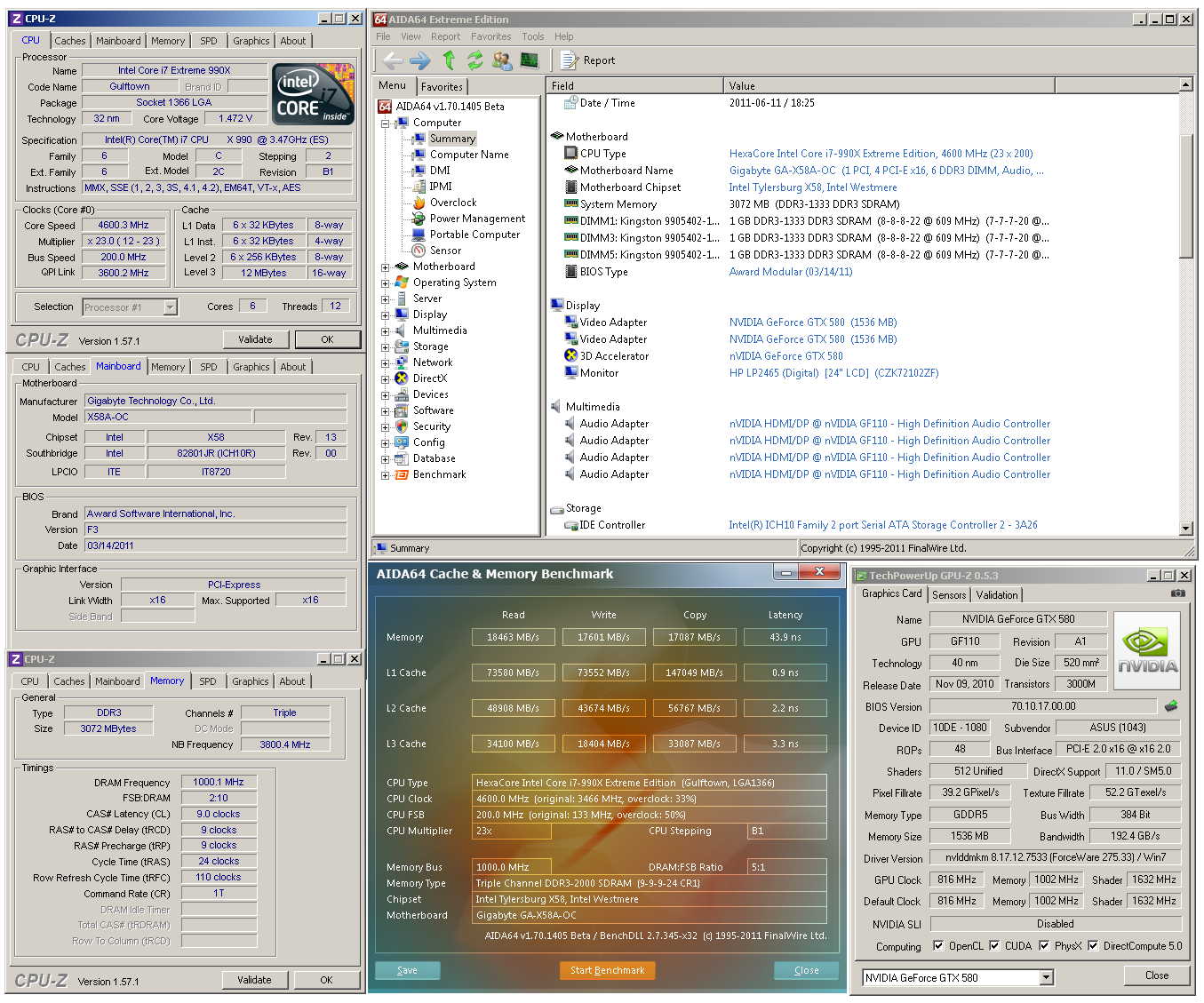This screenshot has width=1204, height=1003.
Task: Toggle the DirectCompute 5.0 checkbox
Action: (x=1093, y=946)
